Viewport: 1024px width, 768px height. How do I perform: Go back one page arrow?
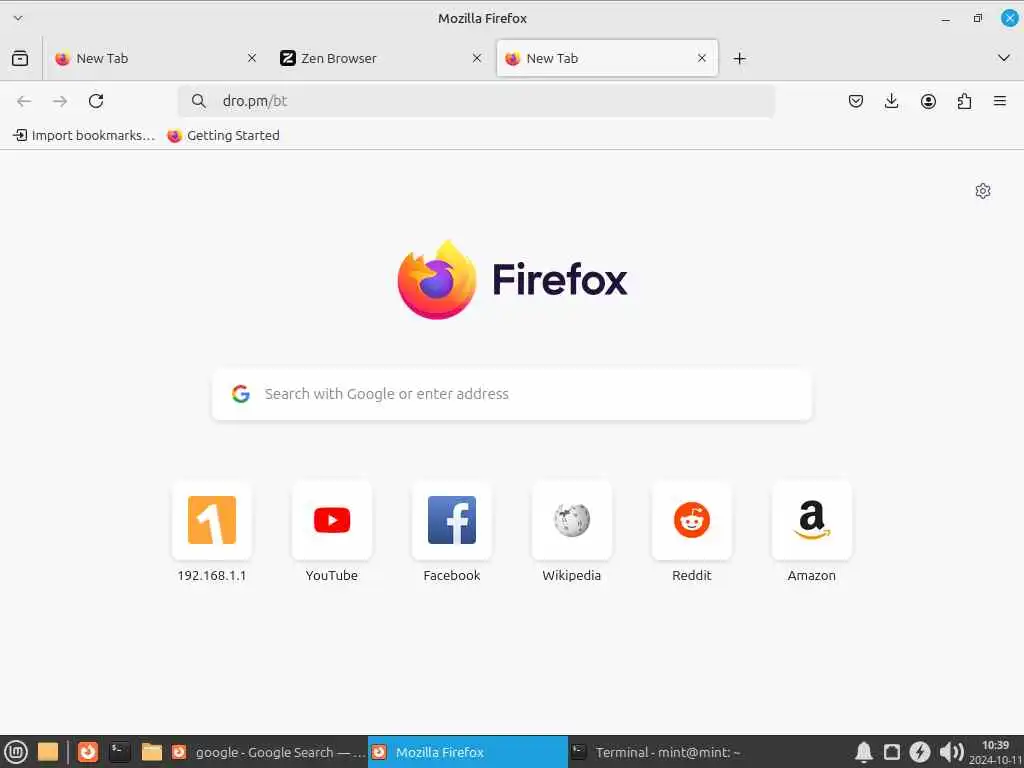(x=24, y=101)
